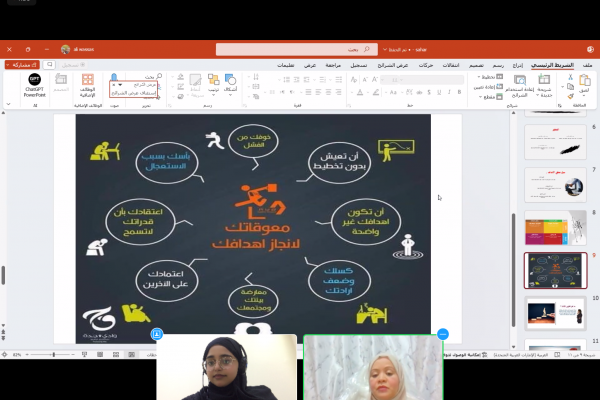Select the selected slide 9 thumbnail
Image resolution: width=600 pixels, height=400 pixels.
[x=555, y=269]
